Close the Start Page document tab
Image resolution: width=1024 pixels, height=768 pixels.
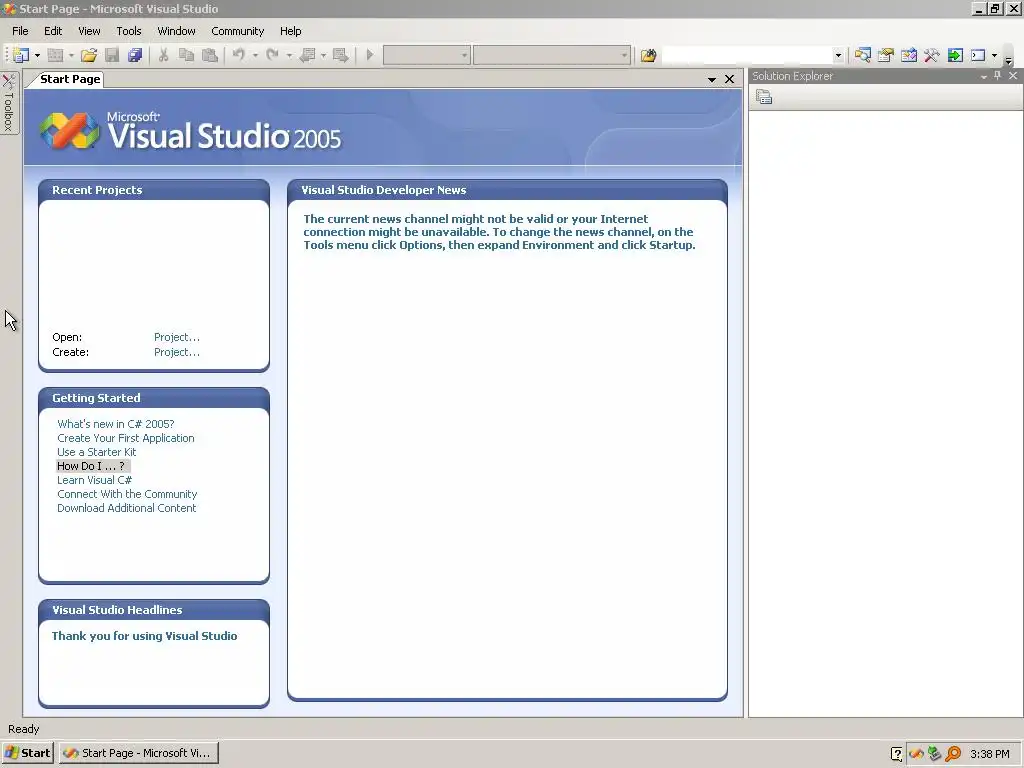click(x=729, y=79)
